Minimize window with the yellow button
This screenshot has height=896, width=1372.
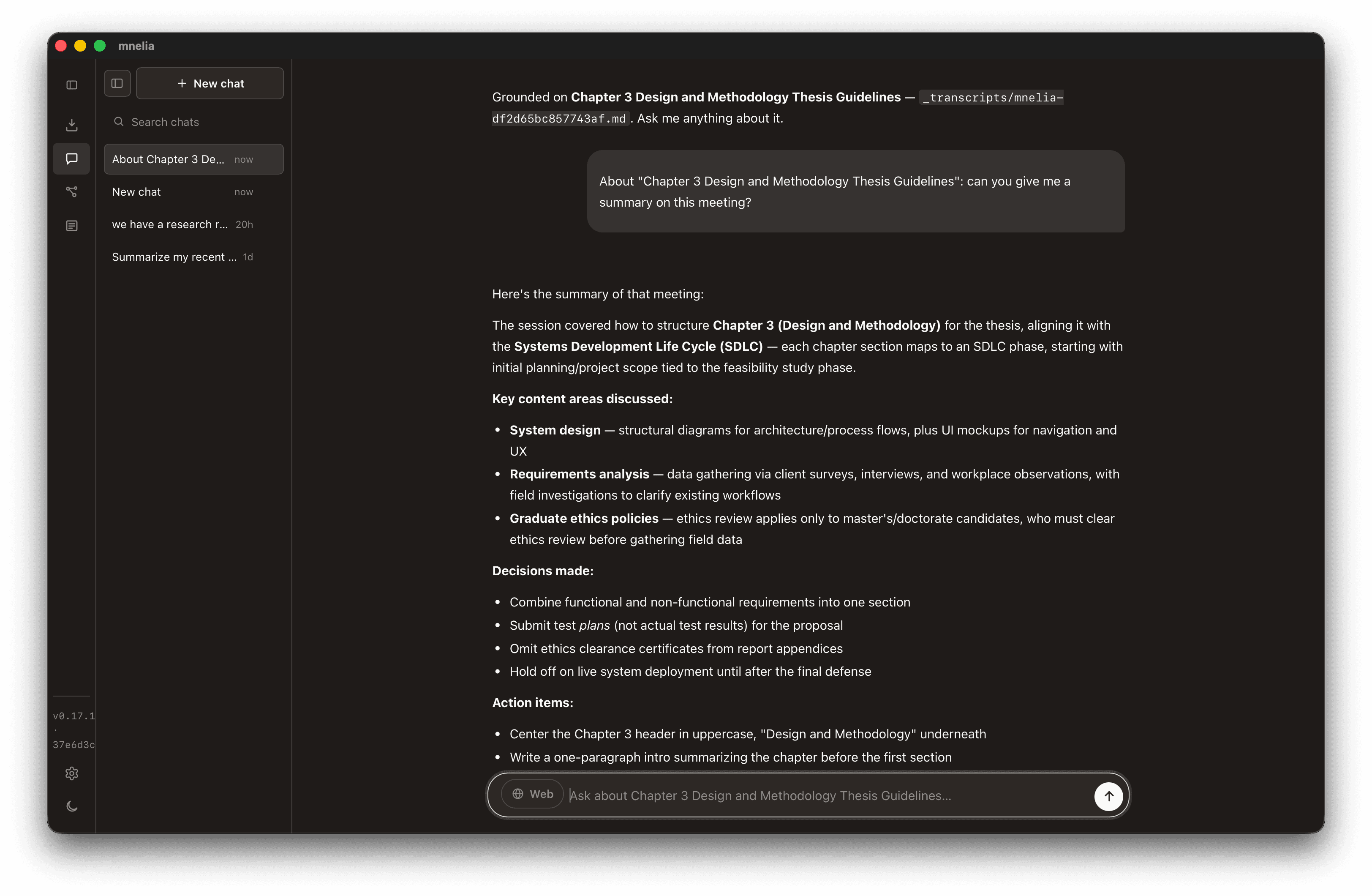[x=80, y=46]
